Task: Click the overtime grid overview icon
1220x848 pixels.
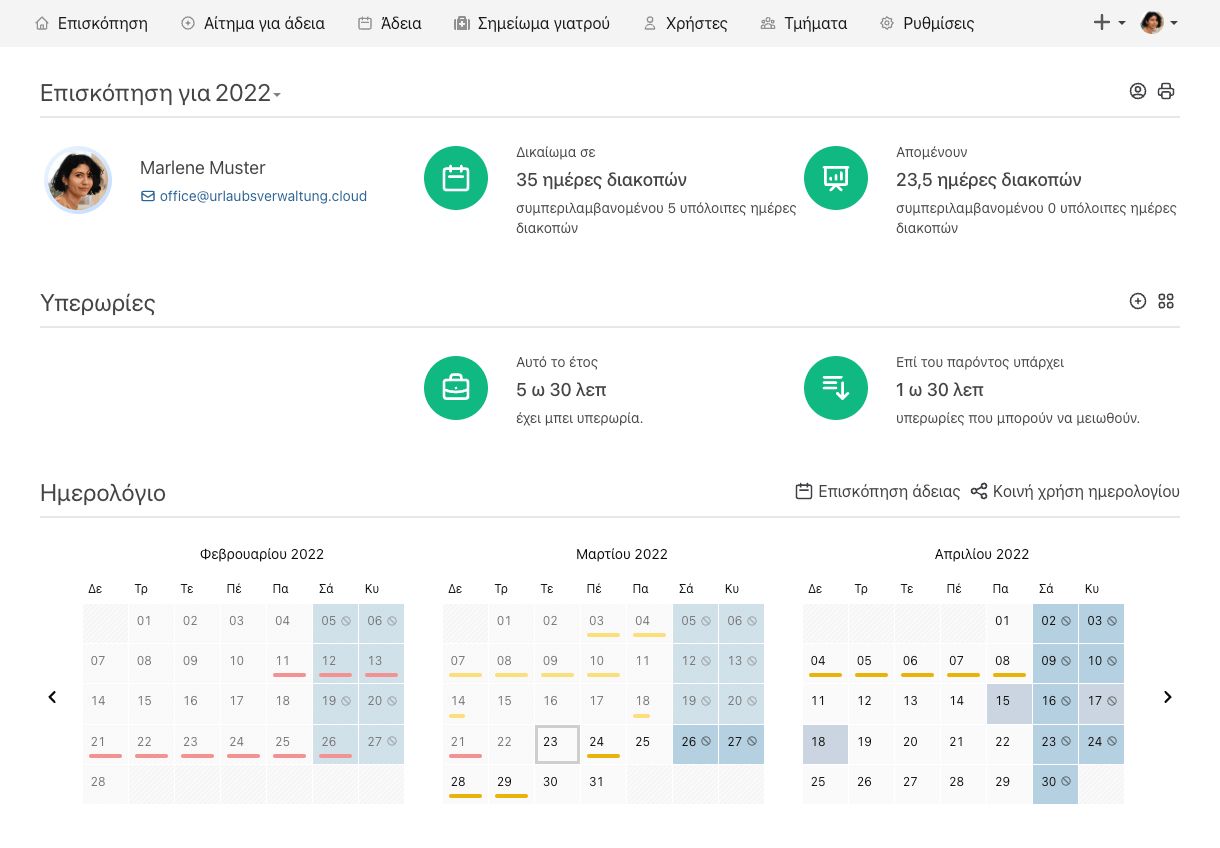Action: tap(1166, 301)
